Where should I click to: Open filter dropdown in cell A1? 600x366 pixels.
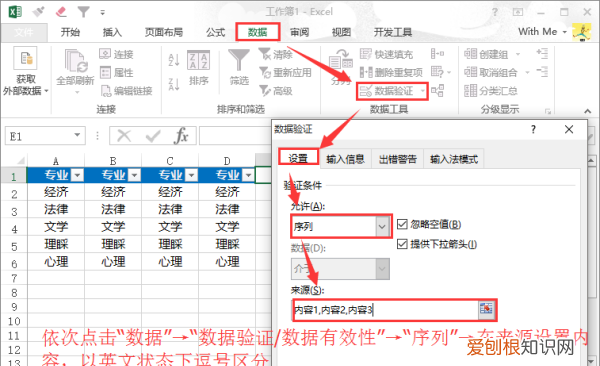point(78,175)
